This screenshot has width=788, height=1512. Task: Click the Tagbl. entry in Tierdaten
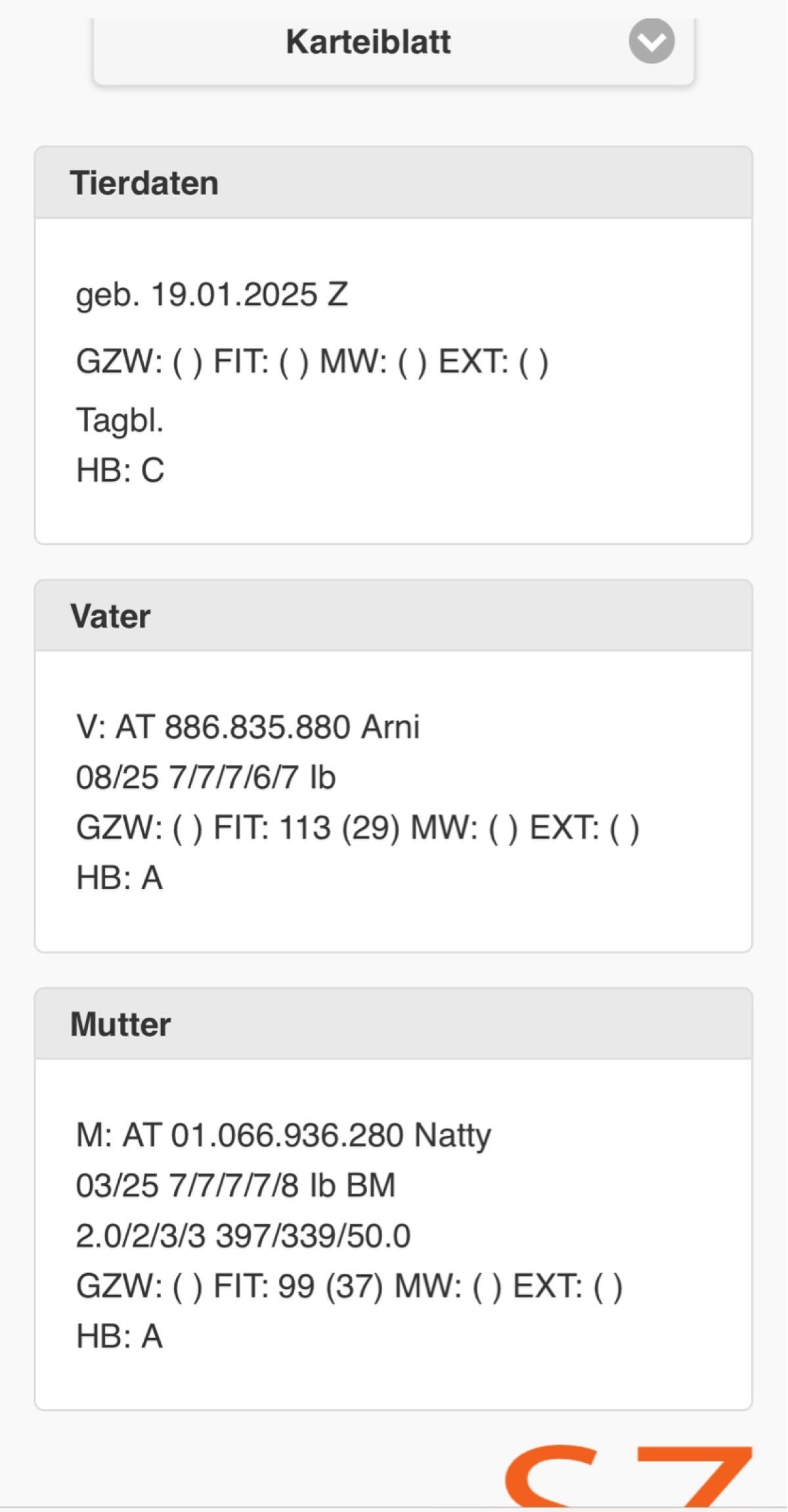pyautogui.click(x=120, y=420)
